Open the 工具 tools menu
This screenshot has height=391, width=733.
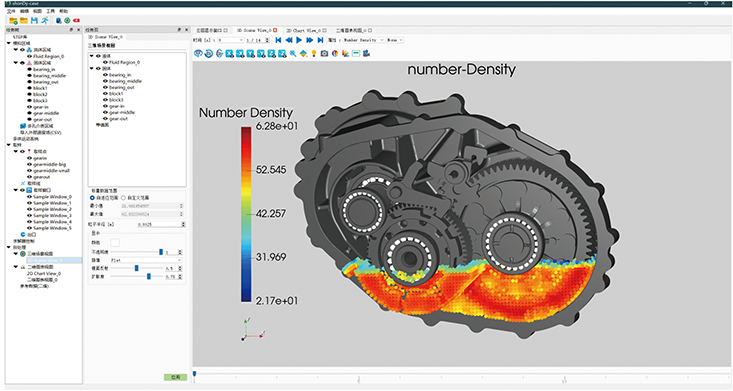[x=50, y=11]
